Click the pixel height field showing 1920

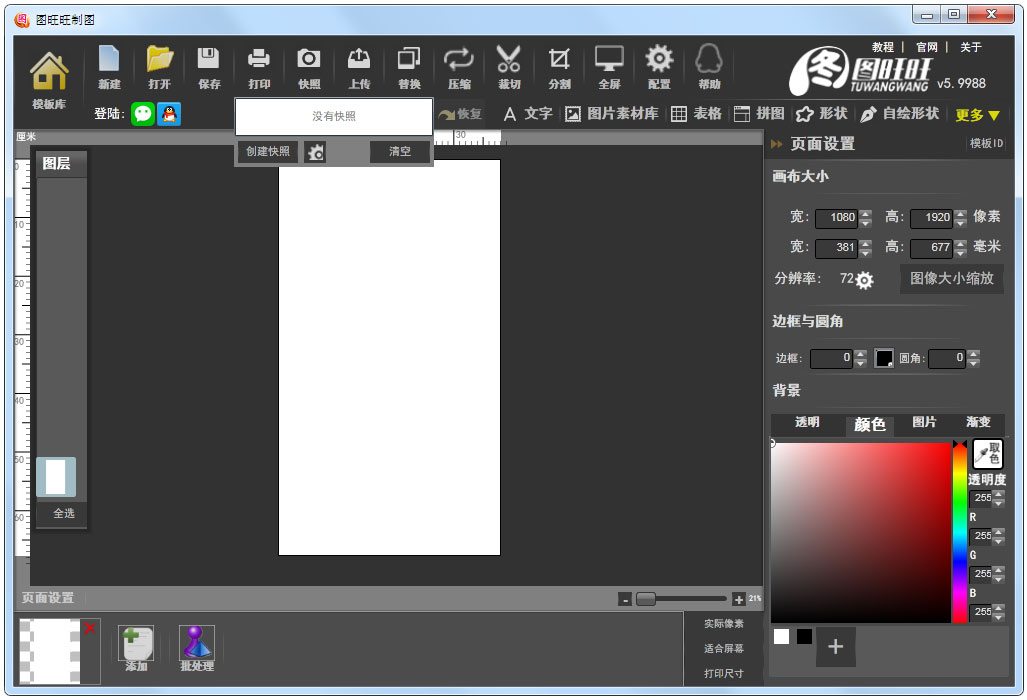coord(931,217)
